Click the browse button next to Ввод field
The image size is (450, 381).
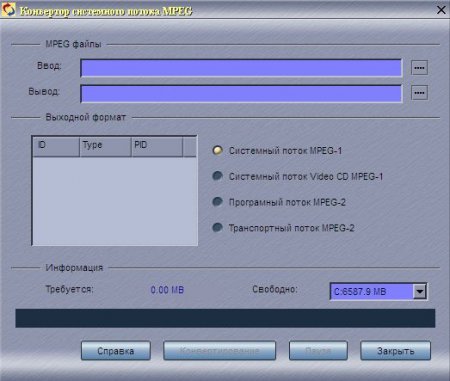point(419,68)
